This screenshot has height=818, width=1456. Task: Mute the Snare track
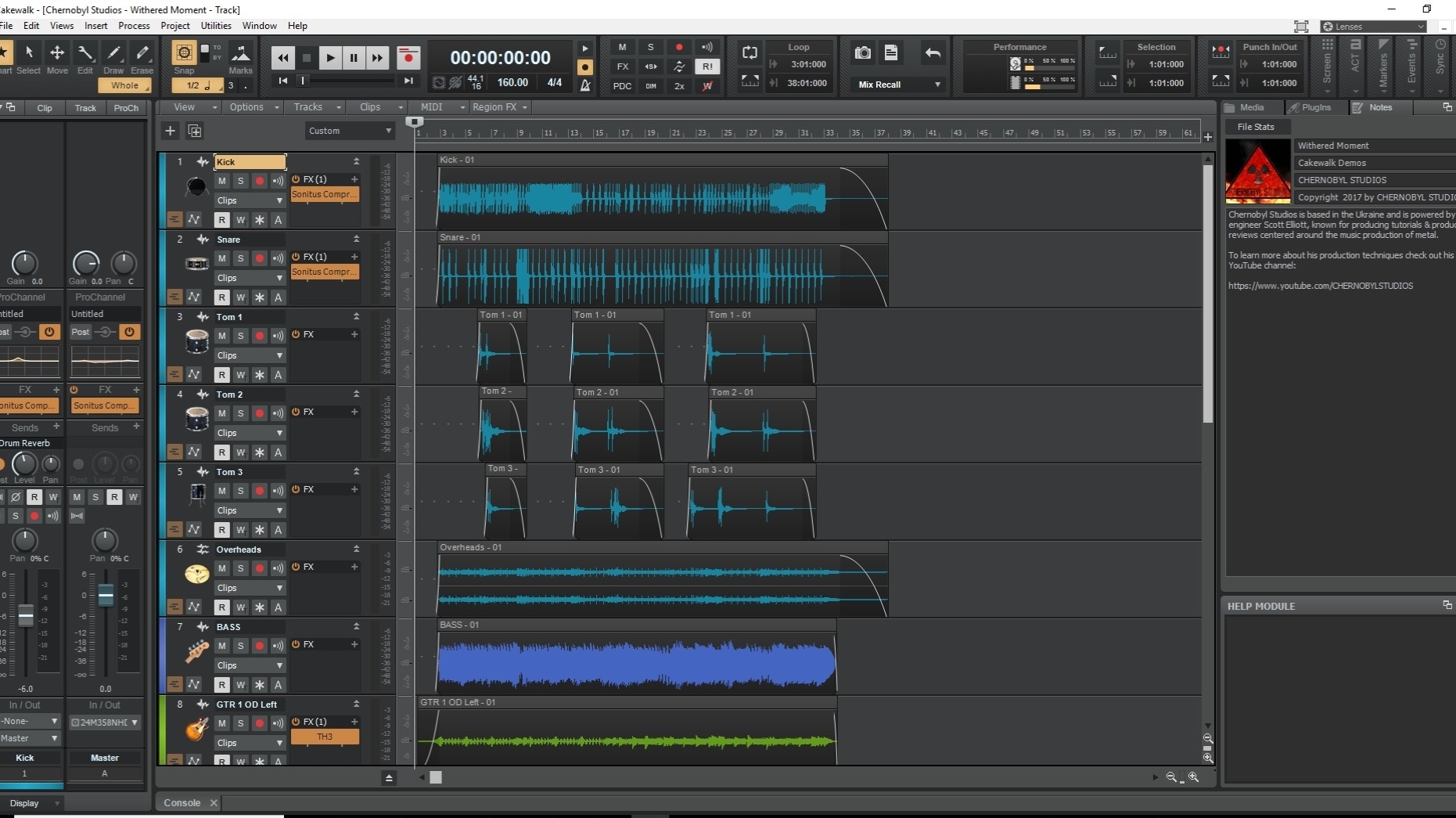[222, 258]
